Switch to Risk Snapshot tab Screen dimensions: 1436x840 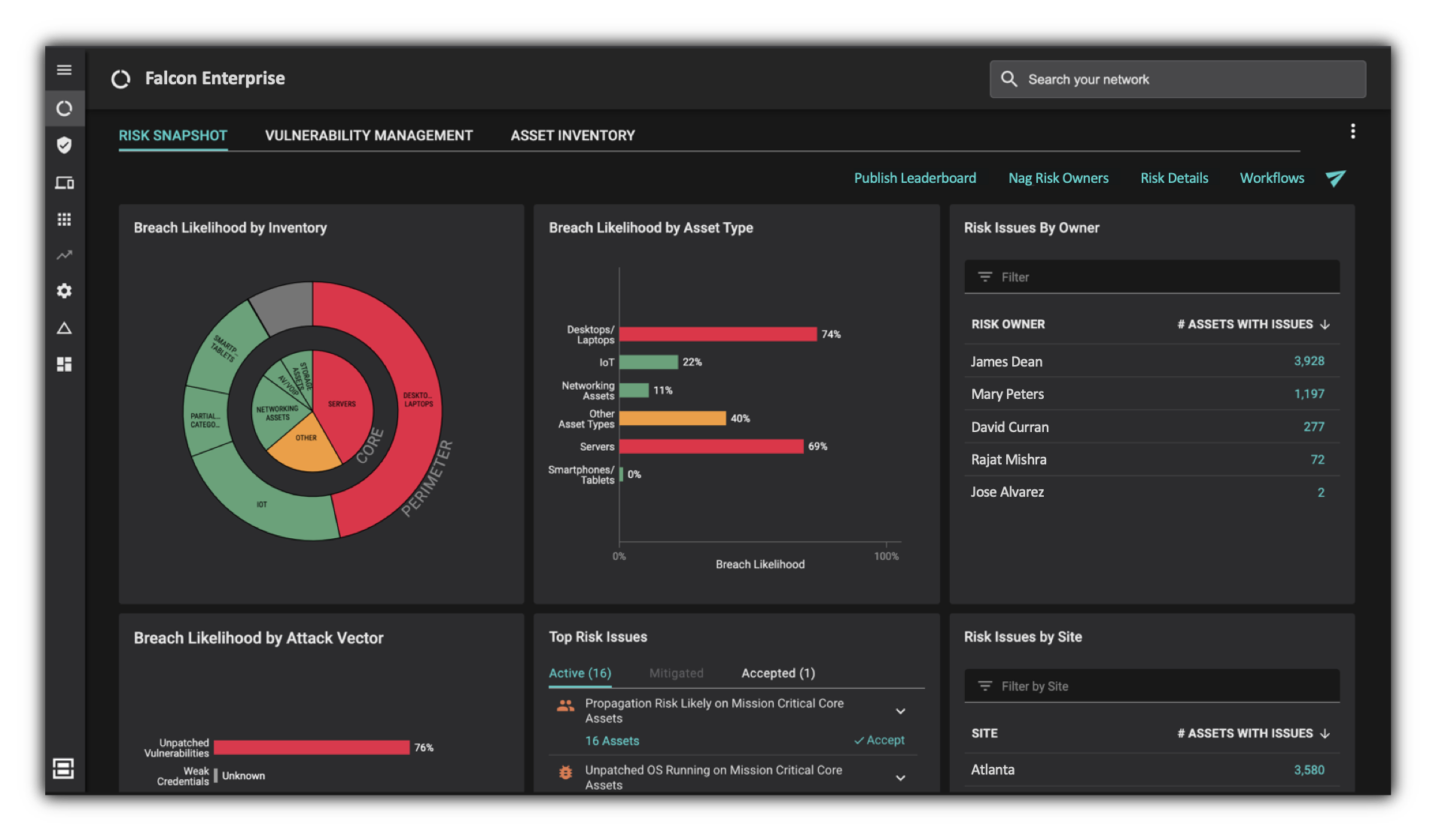(173, 135)
